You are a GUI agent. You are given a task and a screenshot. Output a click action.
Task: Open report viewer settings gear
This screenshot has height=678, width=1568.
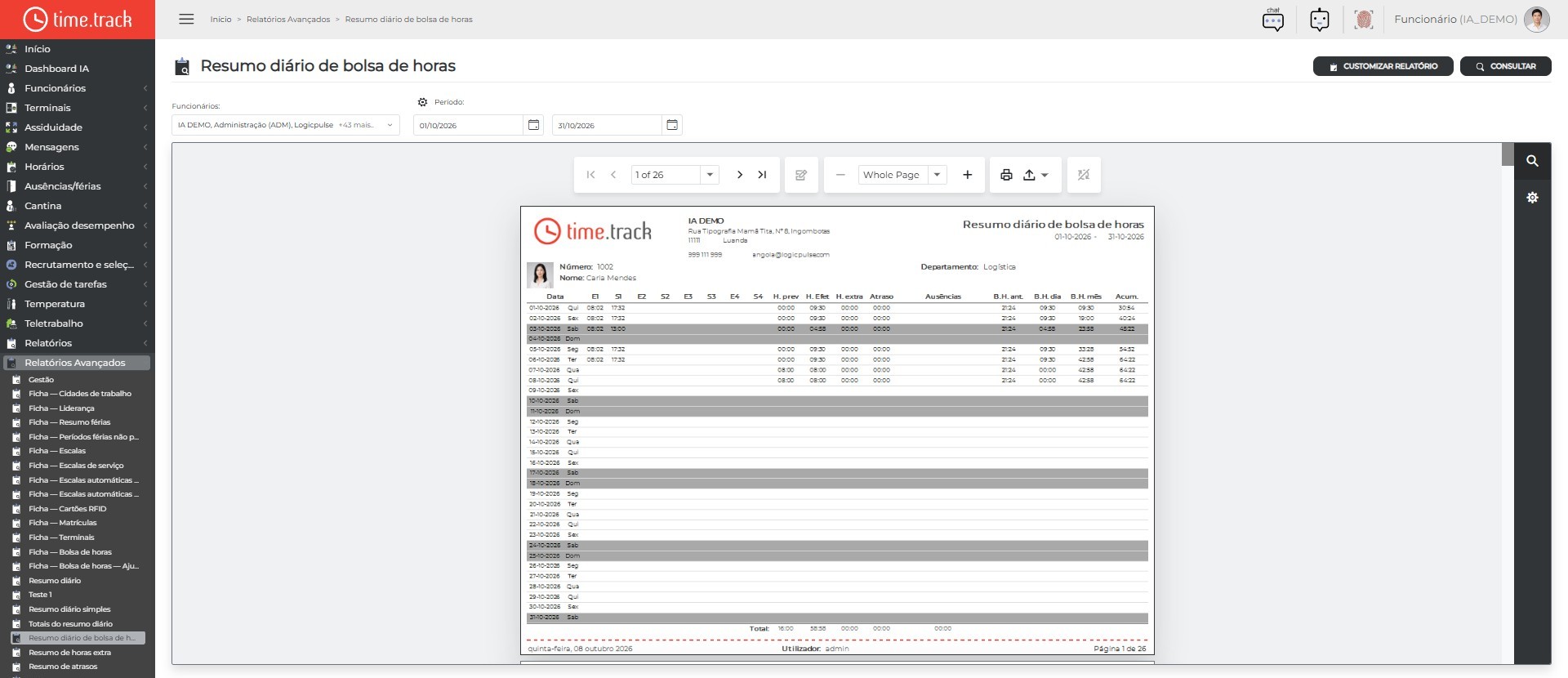(x=1532, y=198)
